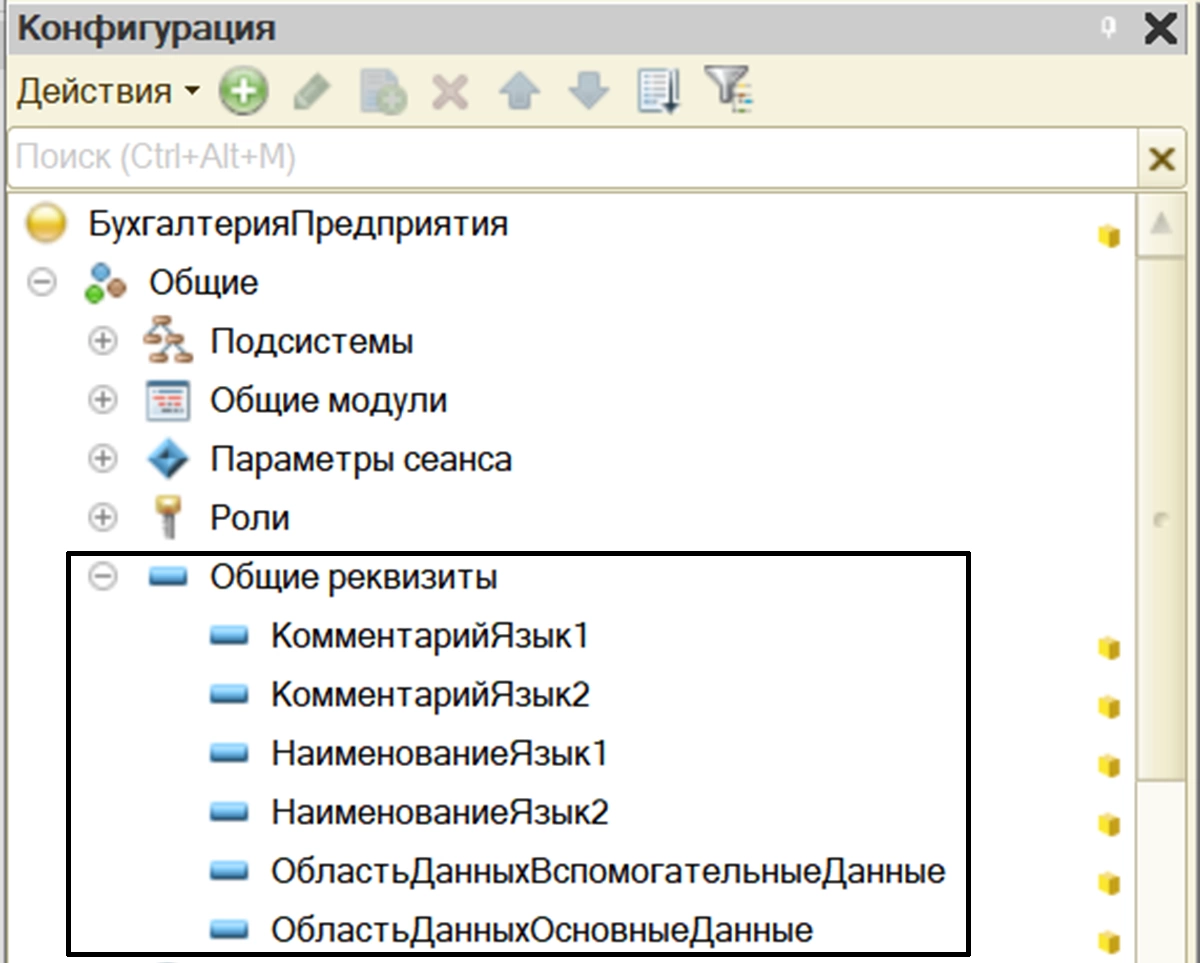Click the blue icon beside КомментарийЯзык1
The width and height of the screenshot is (1200, 963).
[229, 637]
